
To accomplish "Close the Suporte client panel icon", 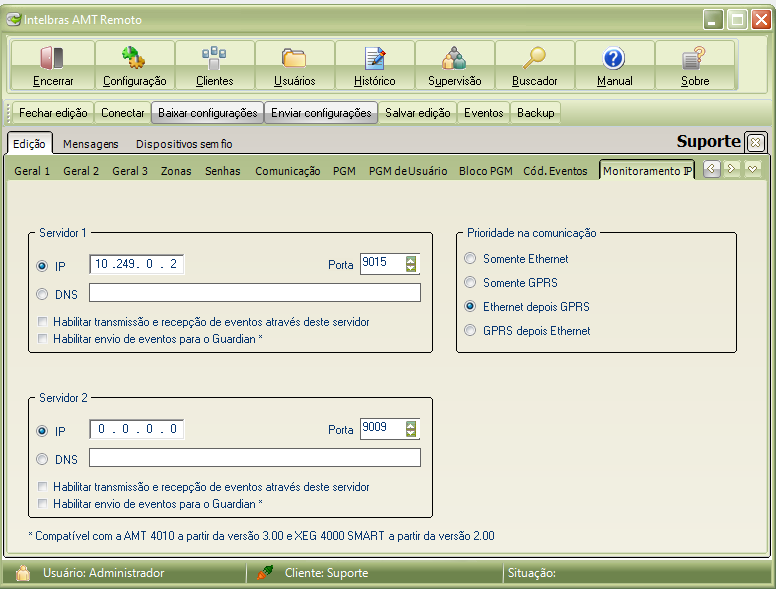I will pyautogui.click(x=755, y=143).
